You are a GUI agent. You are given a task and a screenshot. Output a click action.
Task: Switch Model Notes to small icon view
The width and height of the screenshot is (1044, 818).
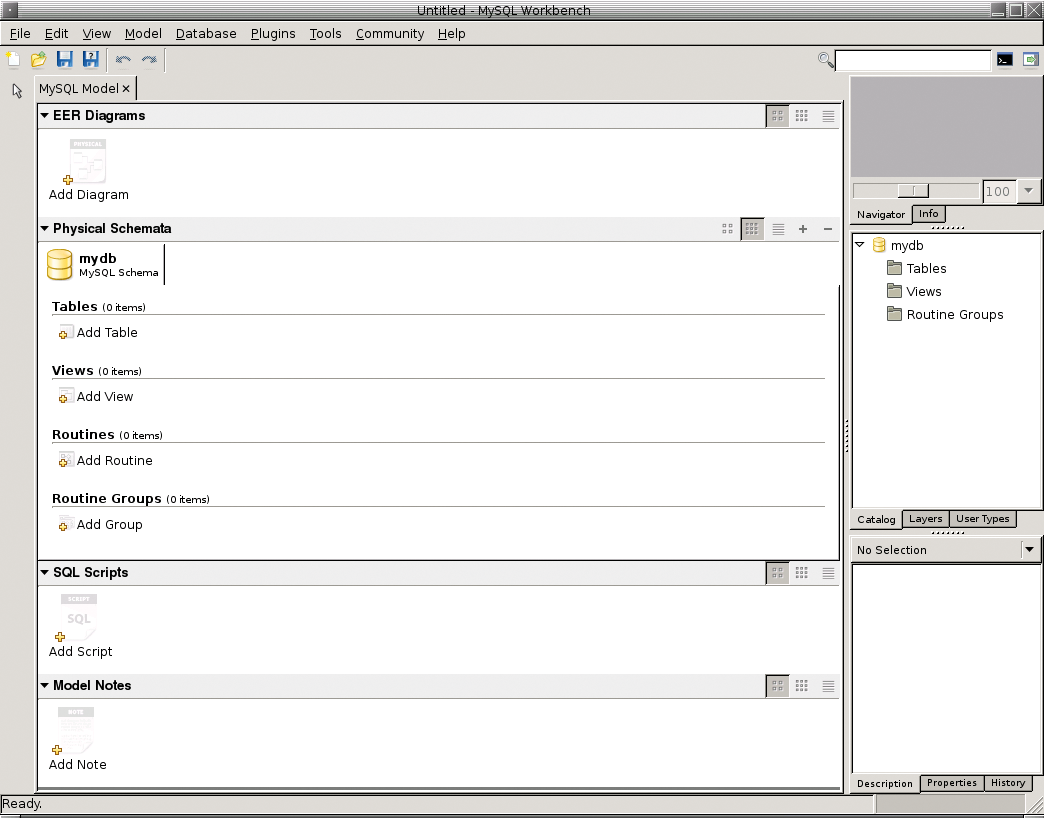(802, 686)
